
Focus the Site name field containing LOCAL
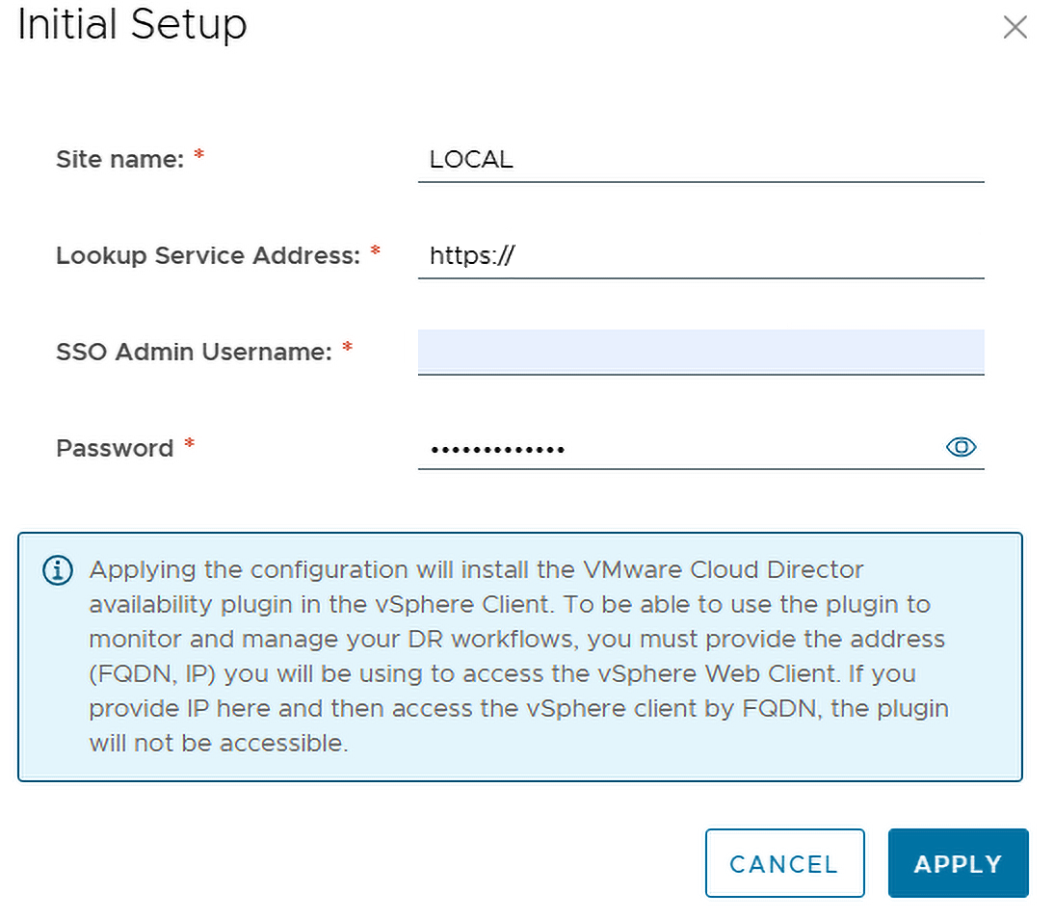(700, 160)
